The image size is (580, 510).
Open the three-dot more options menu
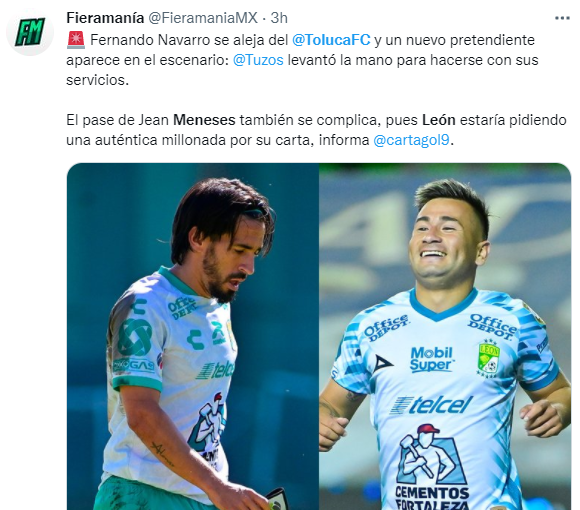[562, 18]
